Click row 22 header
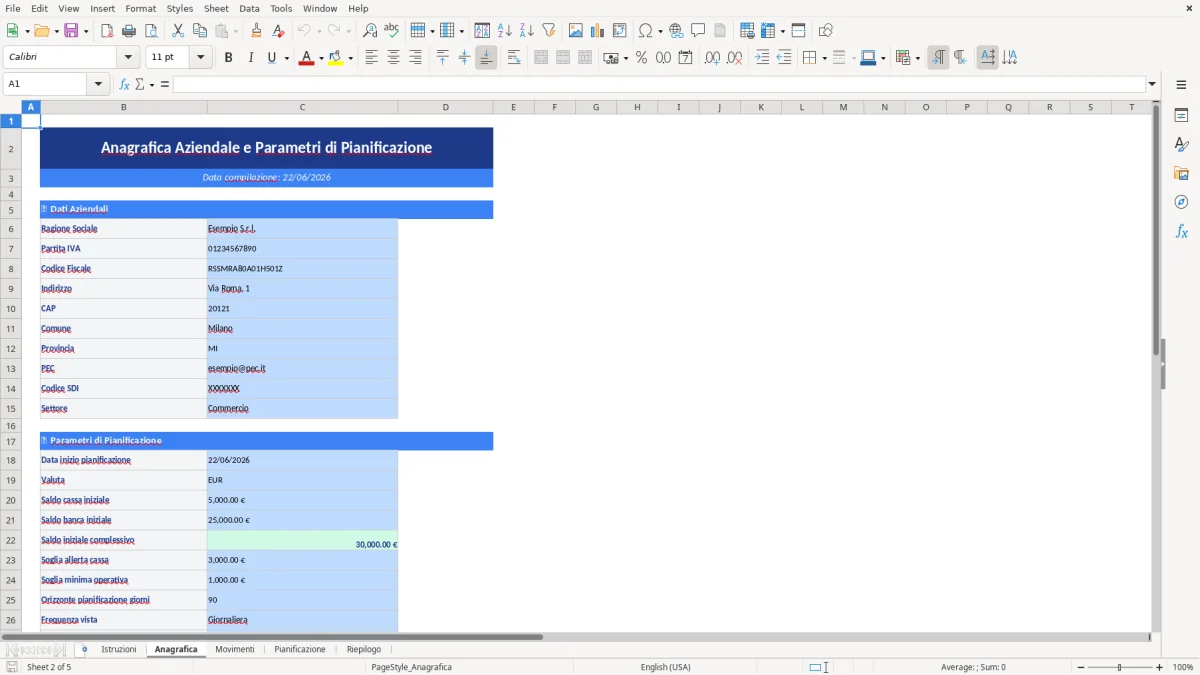Screen dimensions: 1200x675 pyautogui.click(x=11, y=540)
